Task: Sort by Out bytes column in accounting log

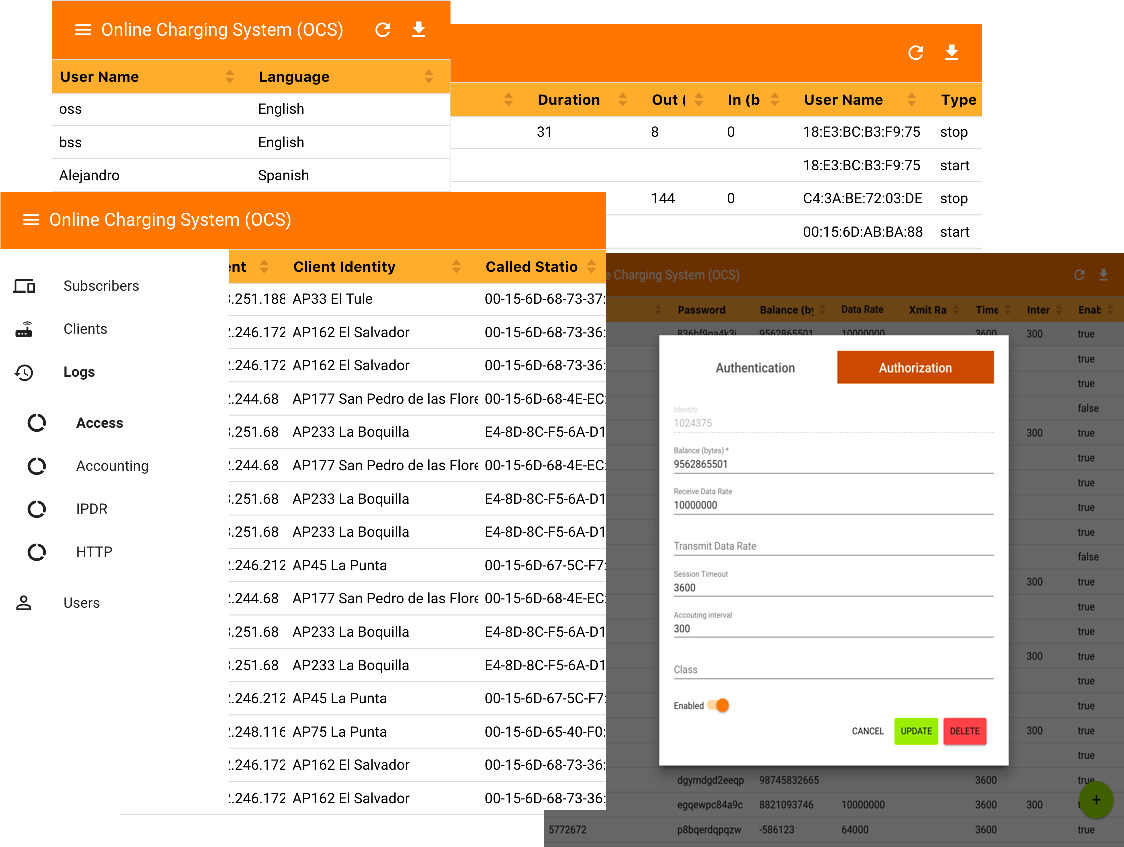Action: point(699,100)
